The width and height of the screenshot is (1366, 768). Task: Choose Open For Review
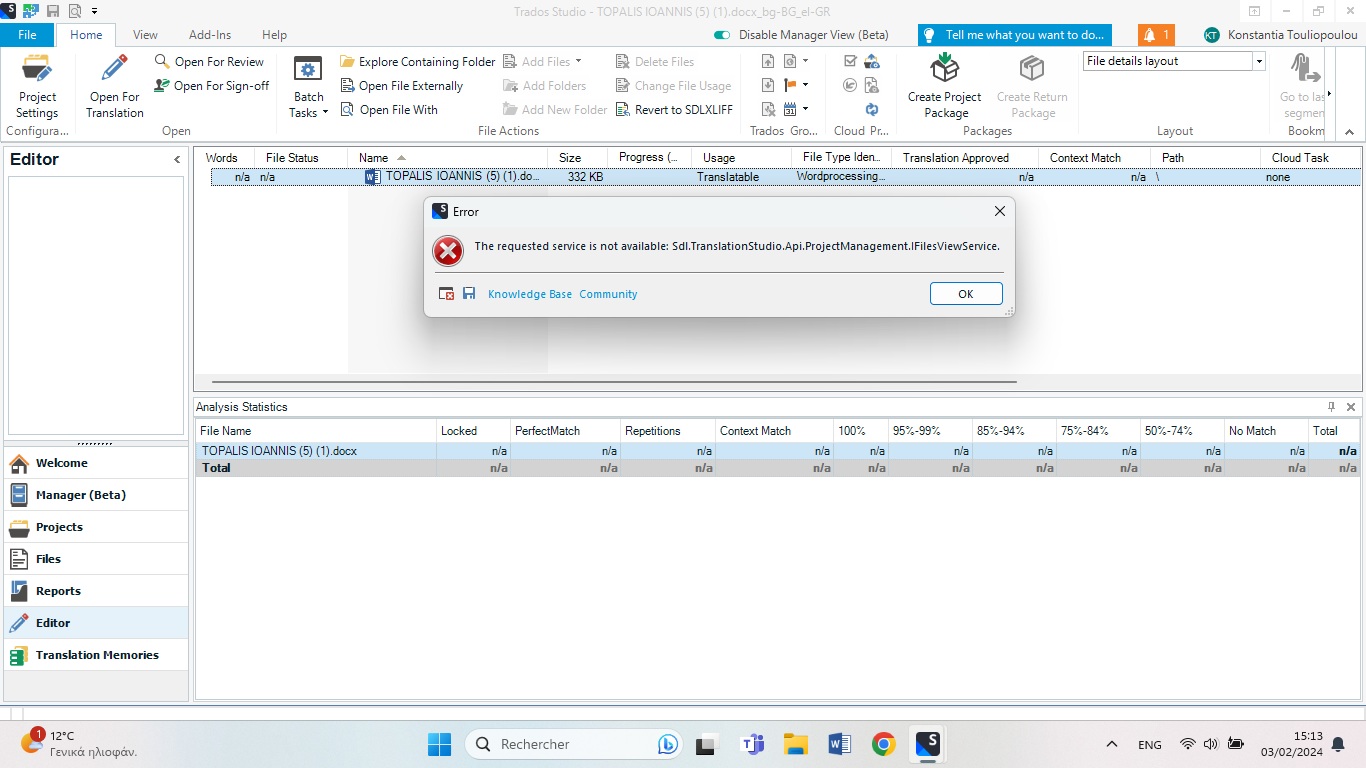pyautogui.click(x=209, y=62)
